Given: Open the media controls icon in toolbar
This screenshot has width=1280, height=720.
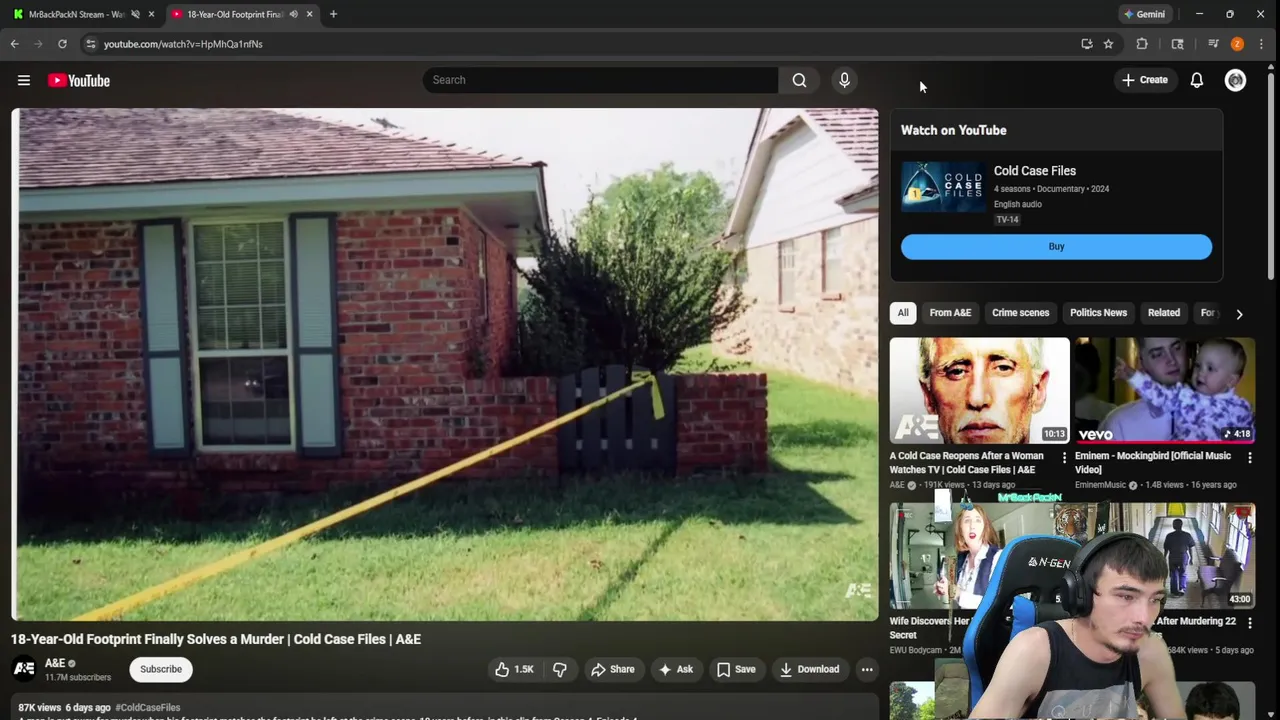Looking at the screenshot, I should [1213, 44].
